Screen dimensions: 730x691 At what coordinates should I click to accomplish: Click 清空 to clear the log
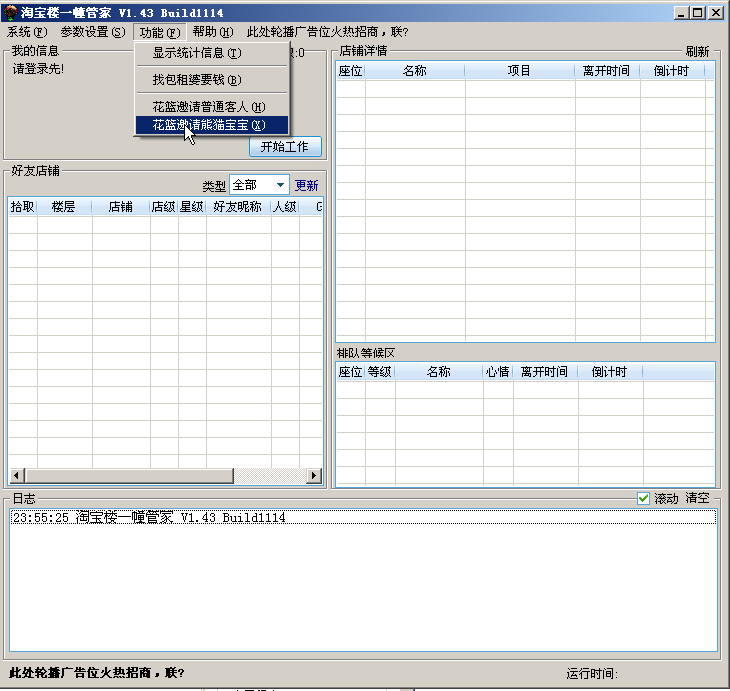coord(697,498)
